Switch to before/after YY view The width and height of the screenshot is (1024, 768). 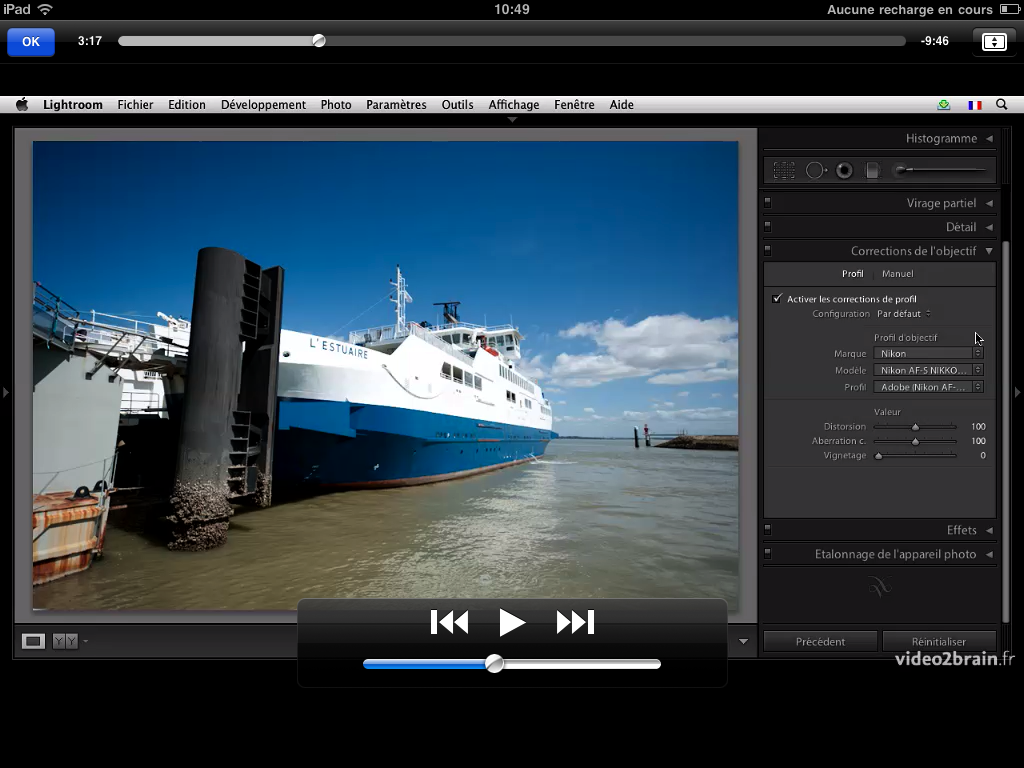(65, 641)
